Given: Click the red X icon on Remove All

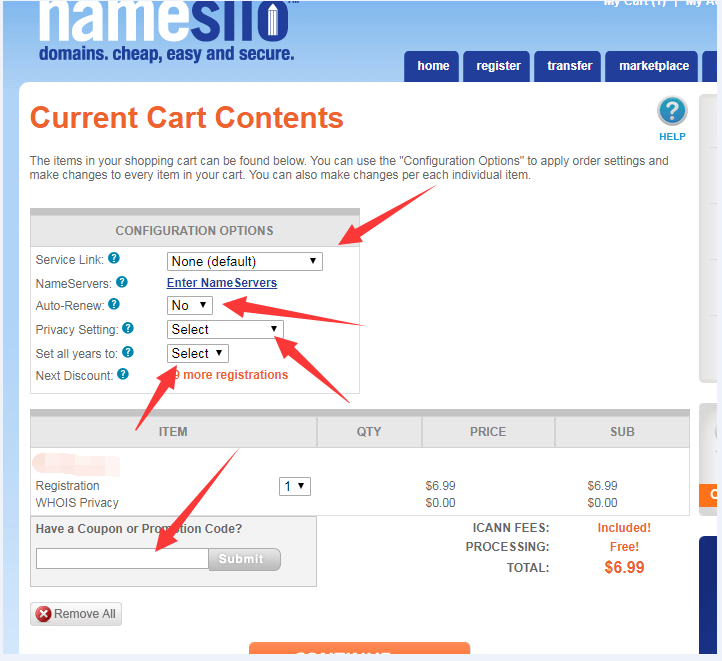Looking at the screenshot, I should coord(43,614).
